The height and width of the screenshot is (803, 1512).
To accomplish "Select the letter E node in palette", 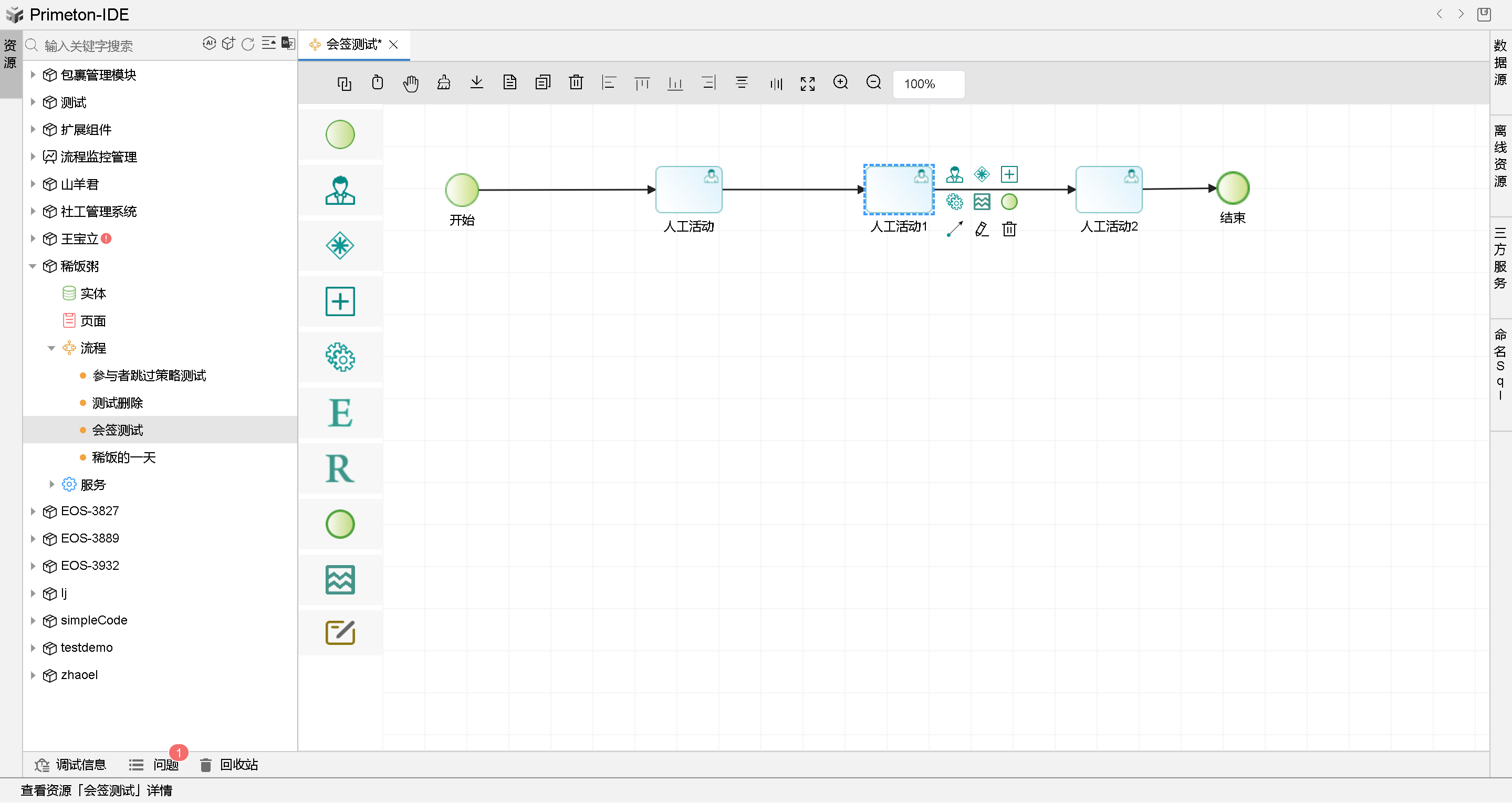I will 340,413.
